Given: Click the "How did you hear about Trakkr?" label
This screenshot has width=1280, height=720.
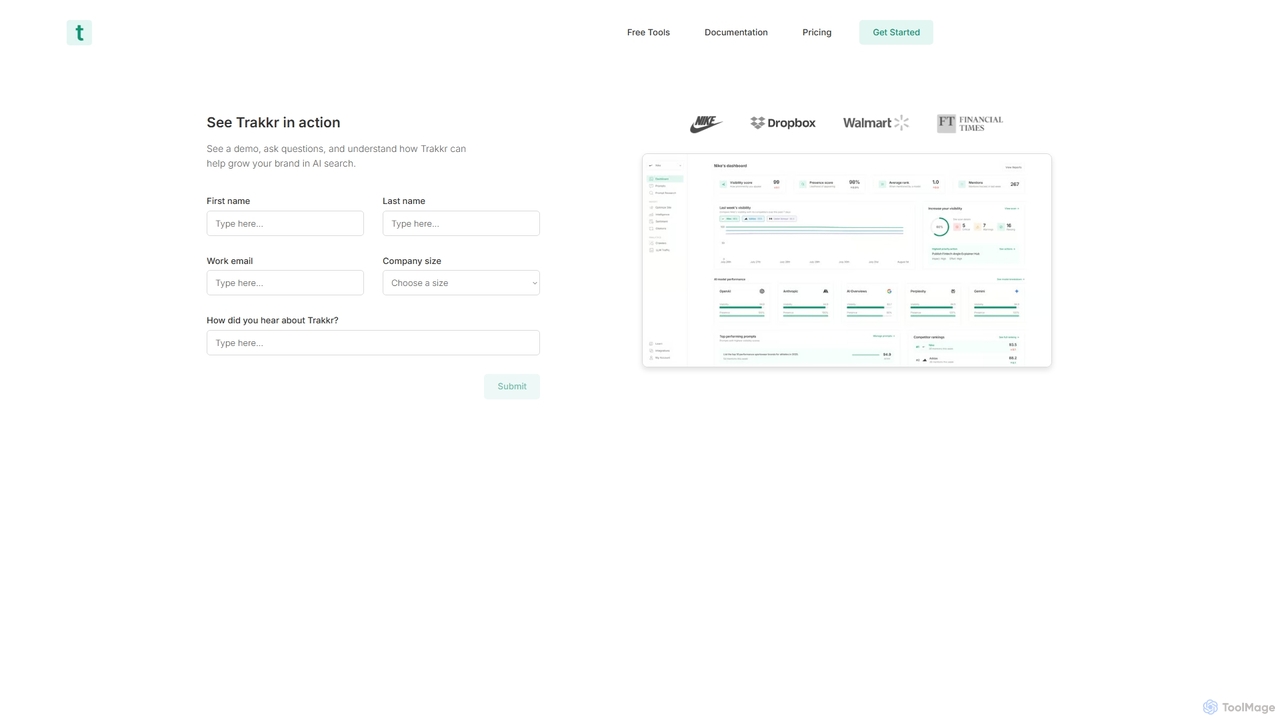Looking at the screenshot, I should [273, 320].
